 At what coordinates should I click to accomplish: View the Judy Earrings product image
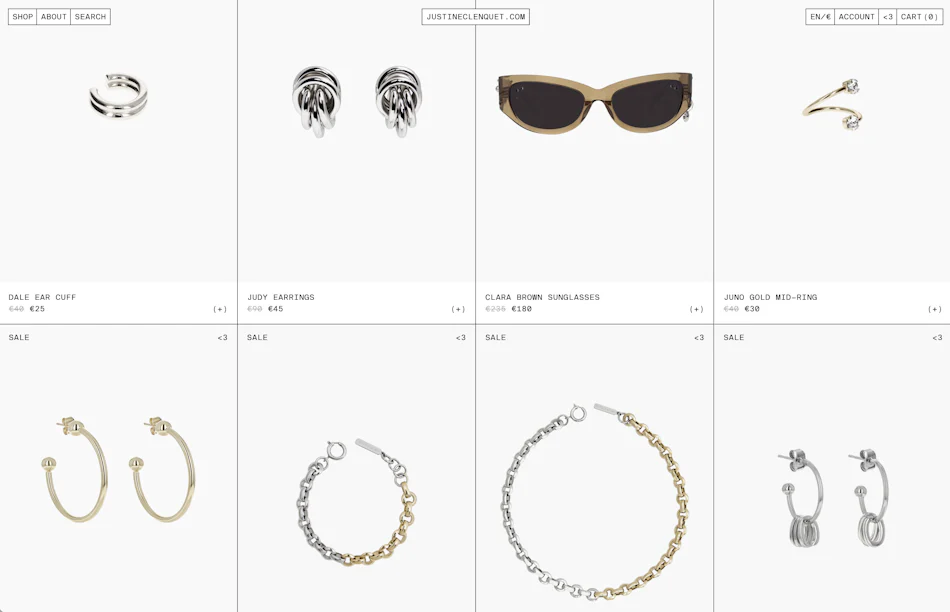pyautogui.click(x=357, y=102)
